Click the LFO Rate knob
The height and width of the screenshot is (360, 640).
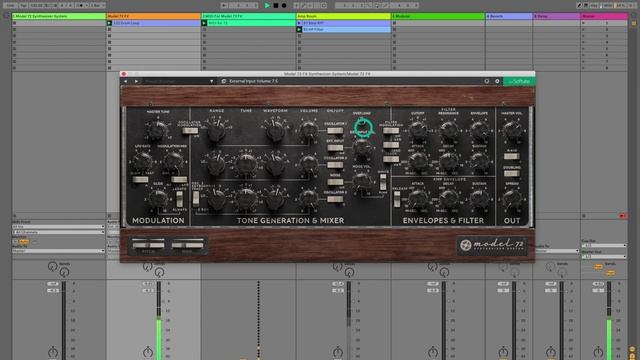142,161
